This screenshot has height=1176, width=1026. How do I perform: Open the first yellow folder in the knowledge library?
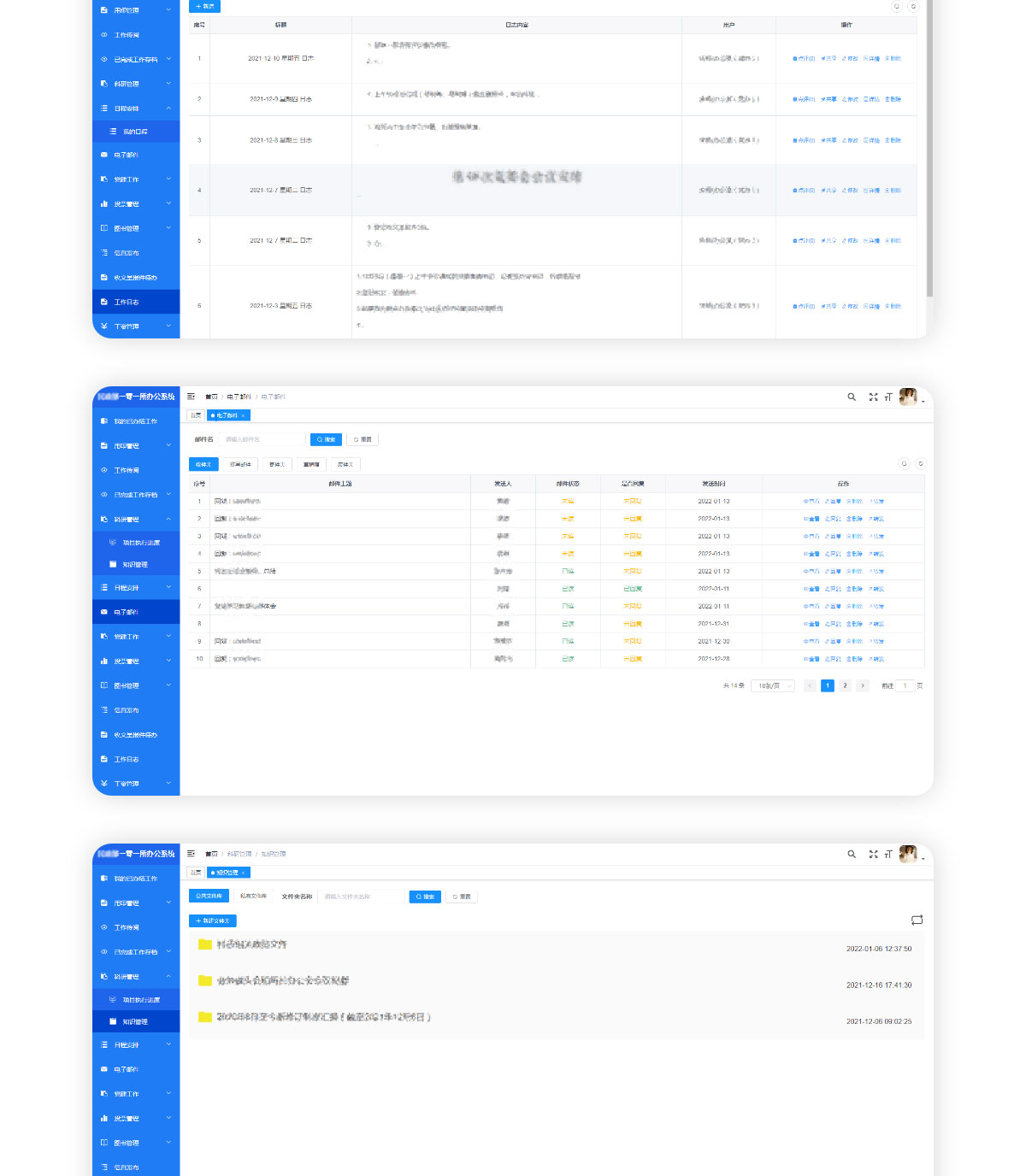click(x=205, y=944)
